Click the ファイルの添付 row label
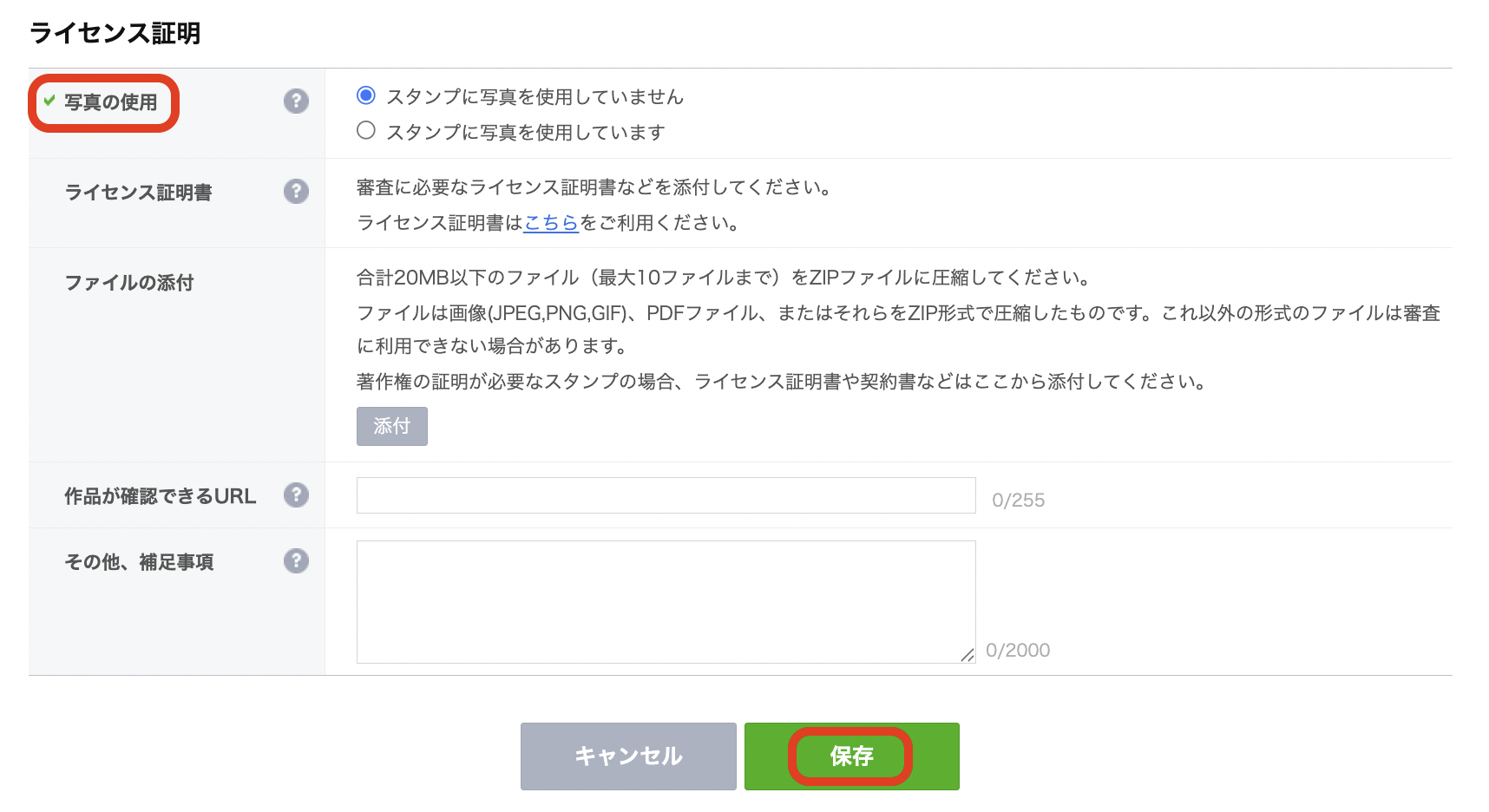This screenshot has height=812, width=1489. click(x=129, y=283)
